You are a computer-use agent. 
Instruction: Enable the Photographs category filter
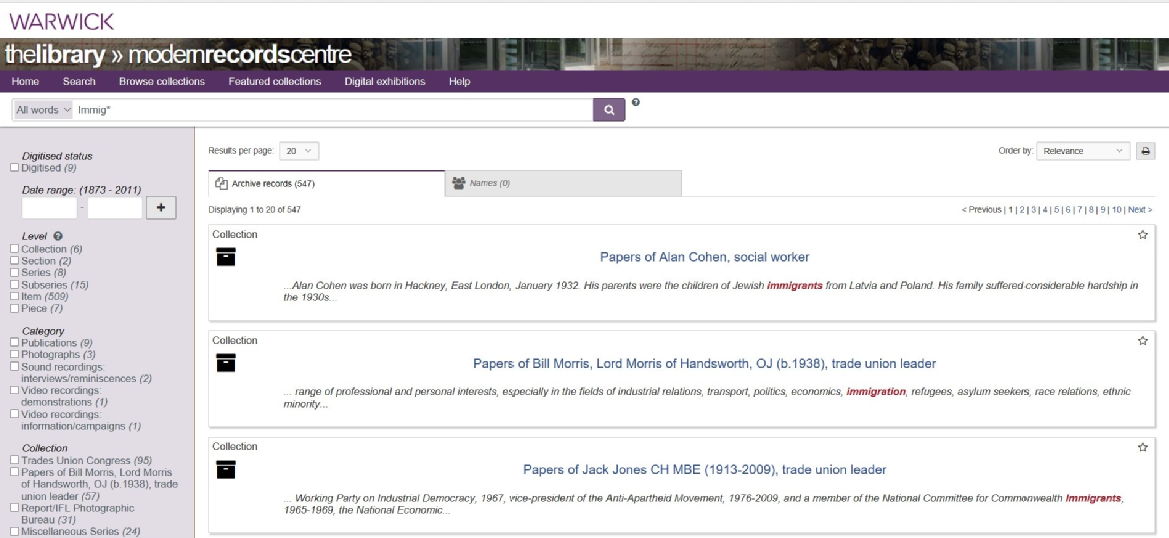tap(14, 354)
